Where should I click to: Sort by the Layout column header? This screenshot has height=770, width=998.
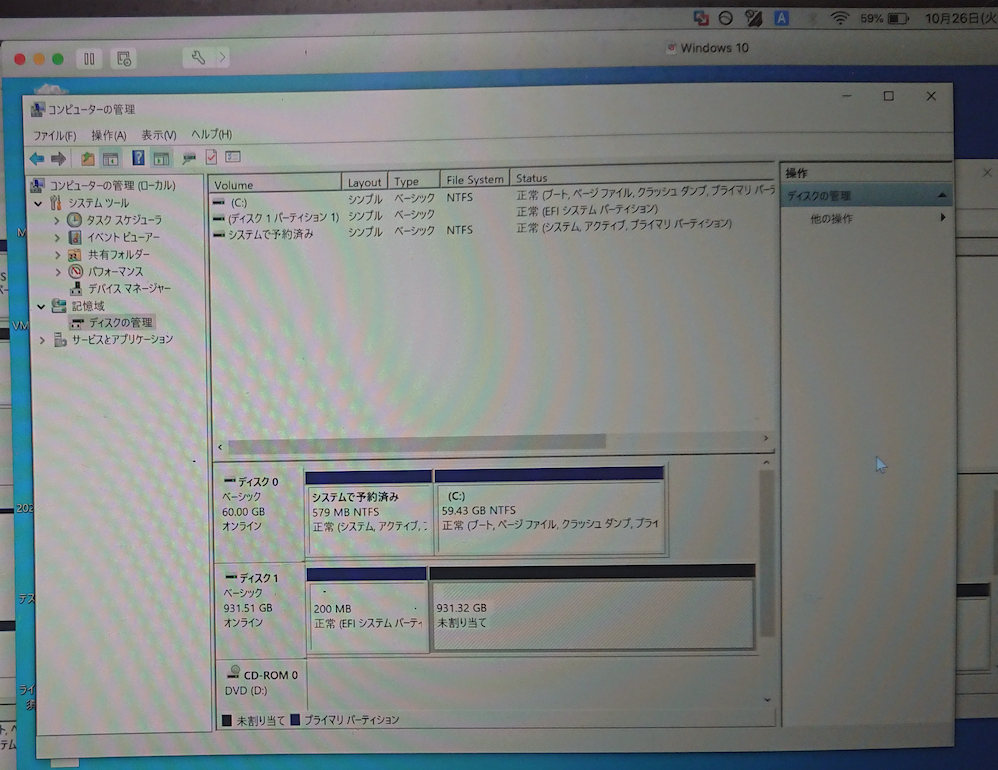pyautogui.click(x=364, y=182)
